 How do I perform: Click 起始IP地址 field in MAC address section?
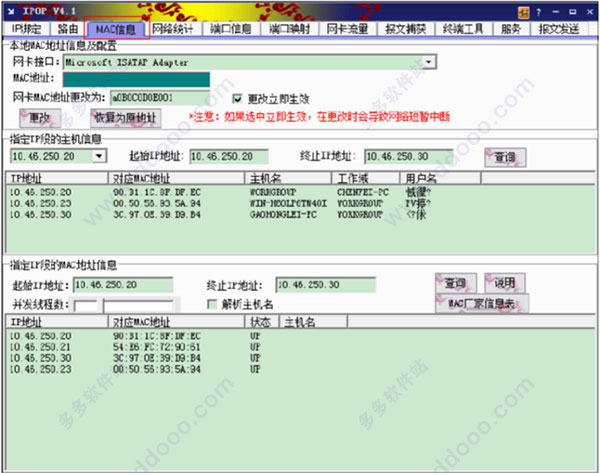pyautogui.click(x=123, y=285)
